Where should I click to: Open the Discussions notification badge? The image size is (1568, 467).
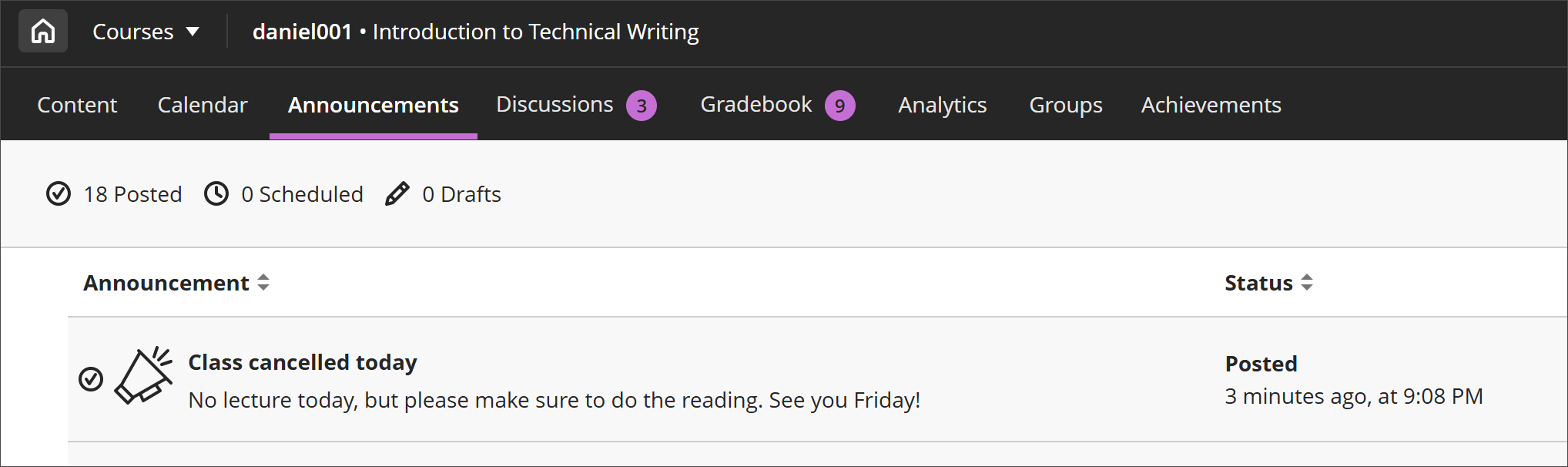coord(642,105)
